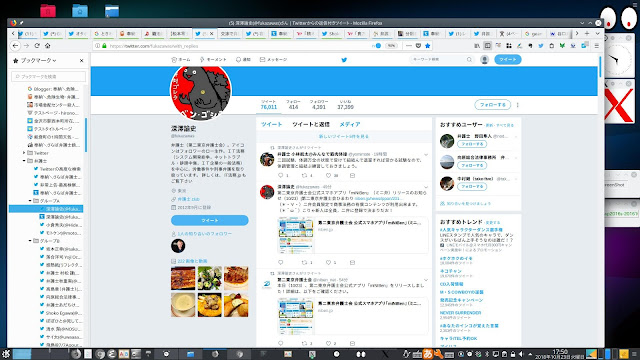The image size is (640, 360).
Task: Go back using Firefox back arrow
Action: pyautogui.click(x=16, y=46)
